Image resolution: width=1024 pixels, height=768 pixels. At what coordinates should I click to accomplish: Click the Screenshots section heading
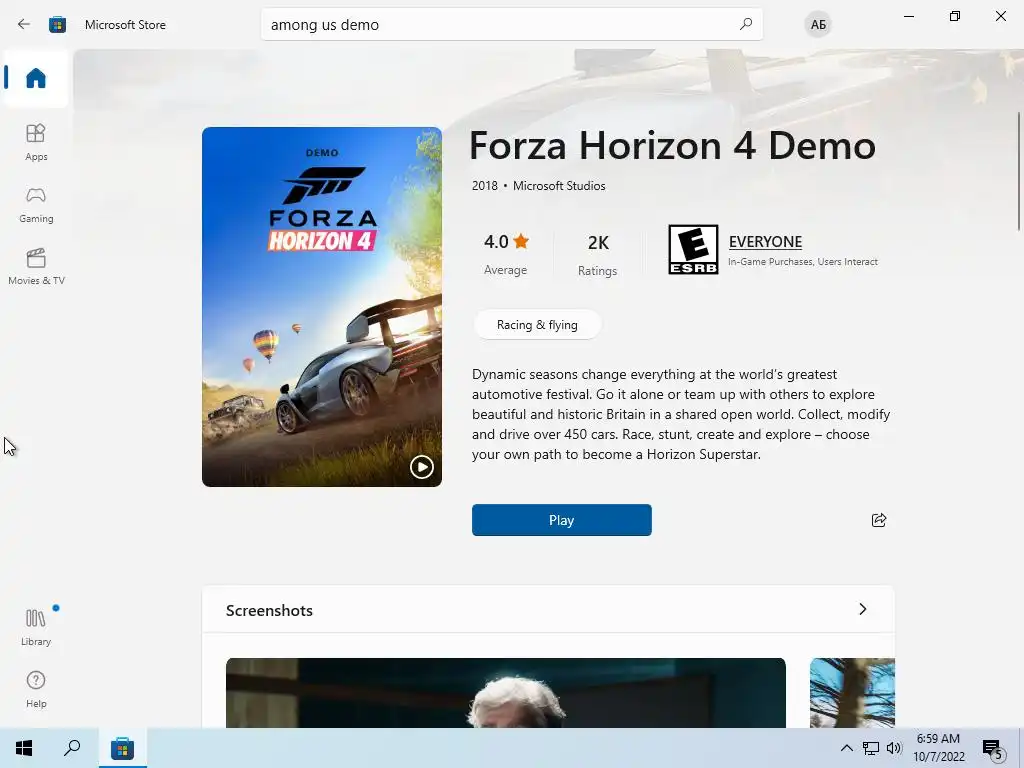269,610
